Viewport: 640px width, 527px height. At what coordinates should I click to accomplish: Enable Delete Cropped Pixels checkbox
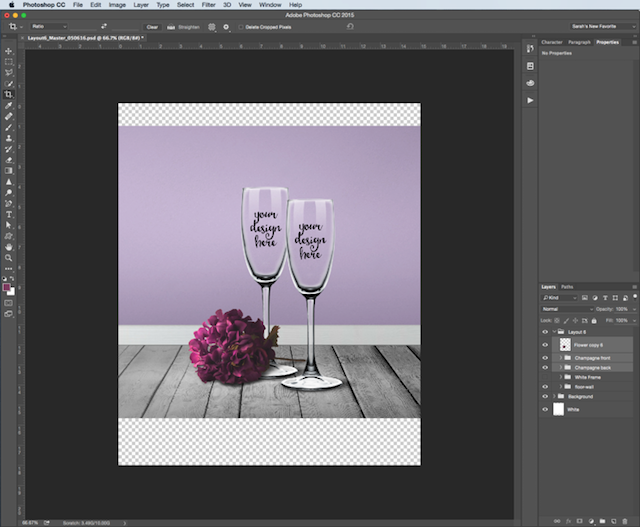tap(241, 27)
